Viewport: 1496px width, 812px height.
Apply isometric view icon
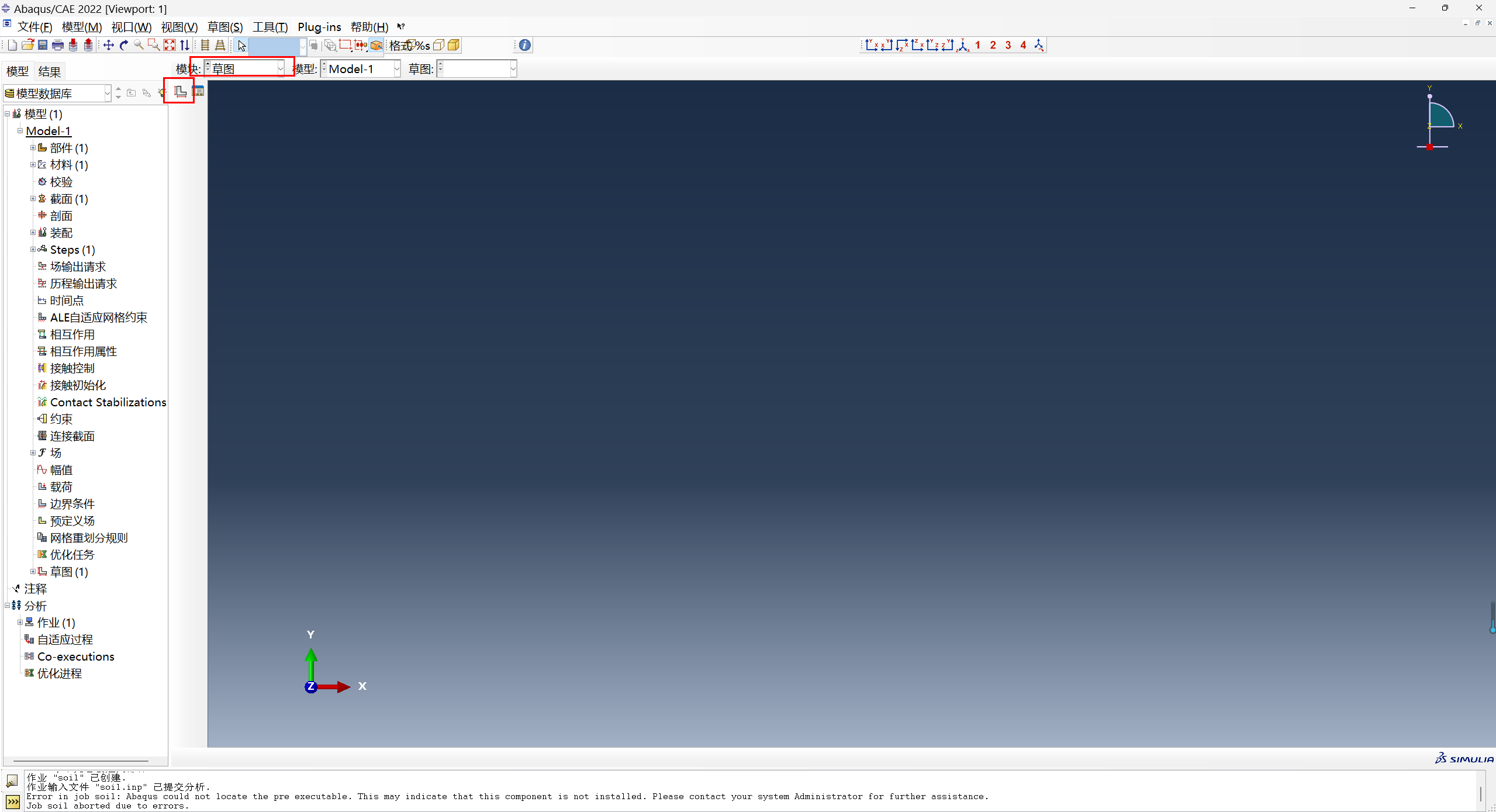963,45
